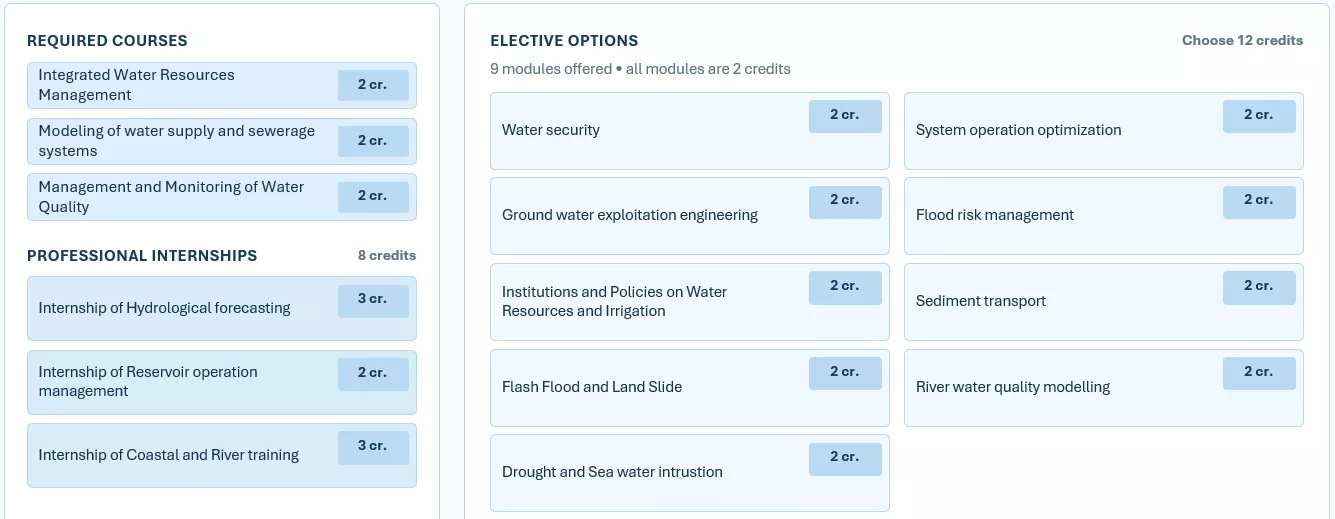Choose the Sediment transport module
The height and width of the screenshot is (519, 1335).
[x=1103, y=302]
